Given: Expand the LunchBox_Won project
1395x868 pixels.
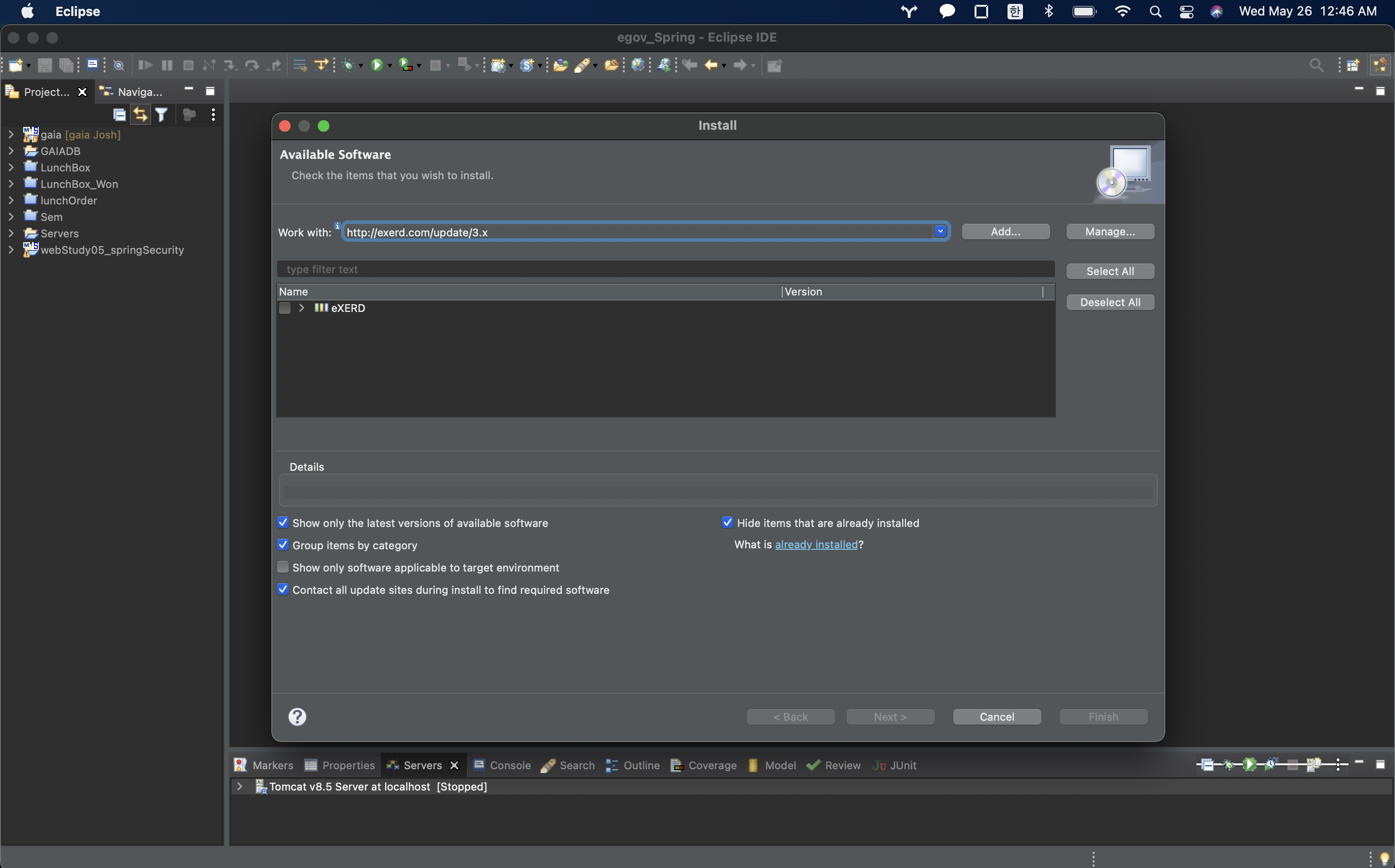Looking at the screenshot, I should (x=11, y=184).
